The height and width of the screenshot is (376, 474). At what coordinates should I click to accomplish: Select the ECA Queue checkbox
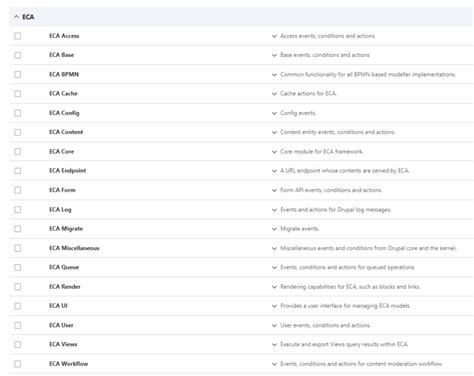[x=18, y=267]
